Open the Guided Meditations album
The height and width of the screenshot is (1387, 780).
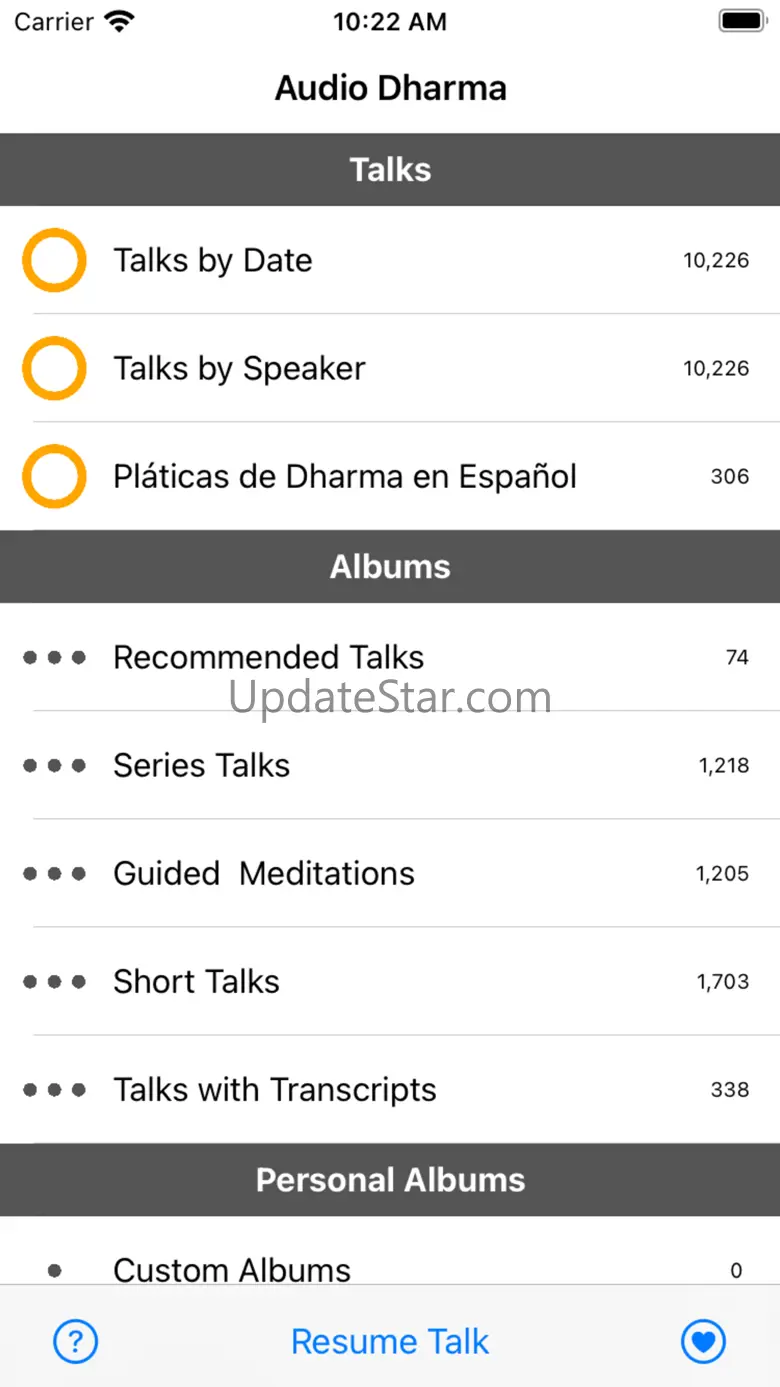[263, 873]
